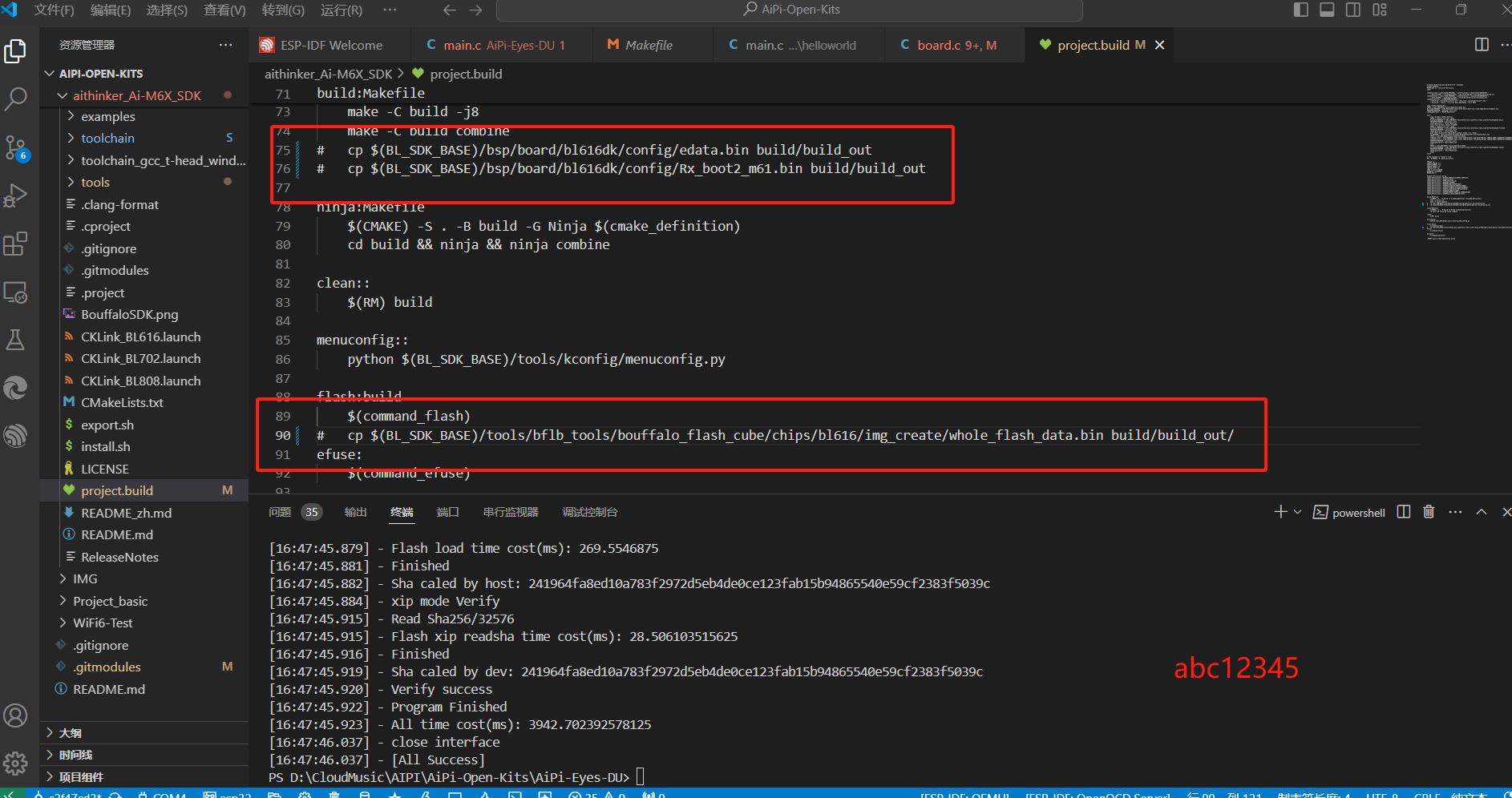Toggle the secondary side bar visibility
The height and width of the screenshot is (798, 1512).
coord(1353,10)
